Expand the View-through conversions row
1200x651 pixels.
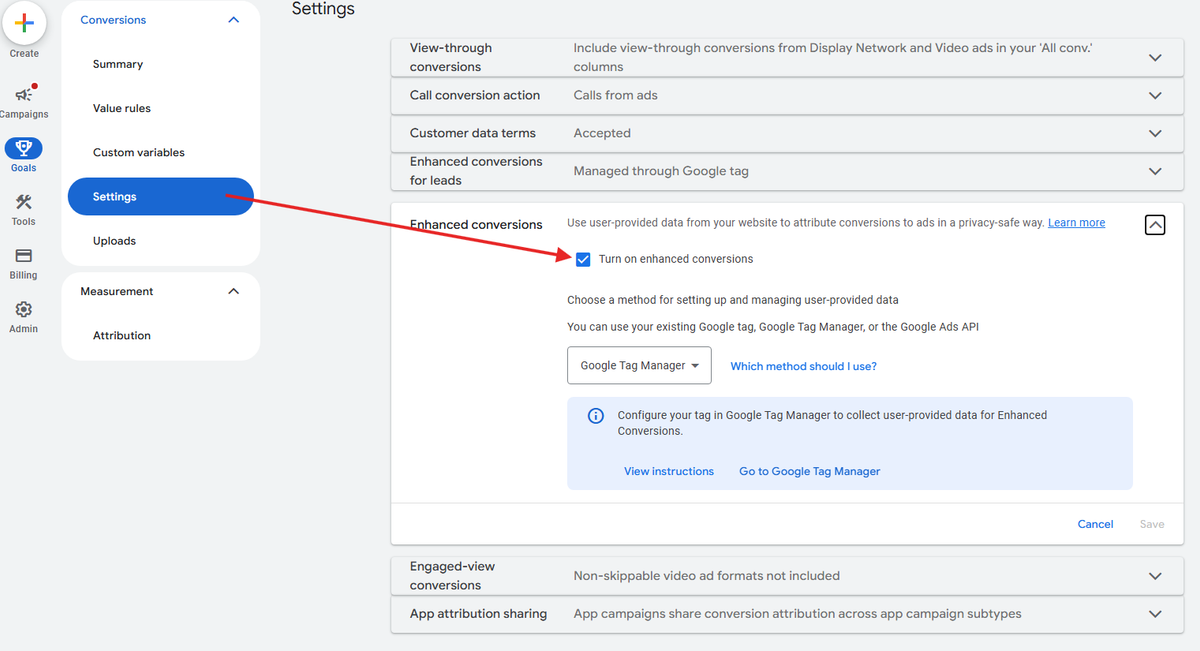click(x=1155, y=57)
